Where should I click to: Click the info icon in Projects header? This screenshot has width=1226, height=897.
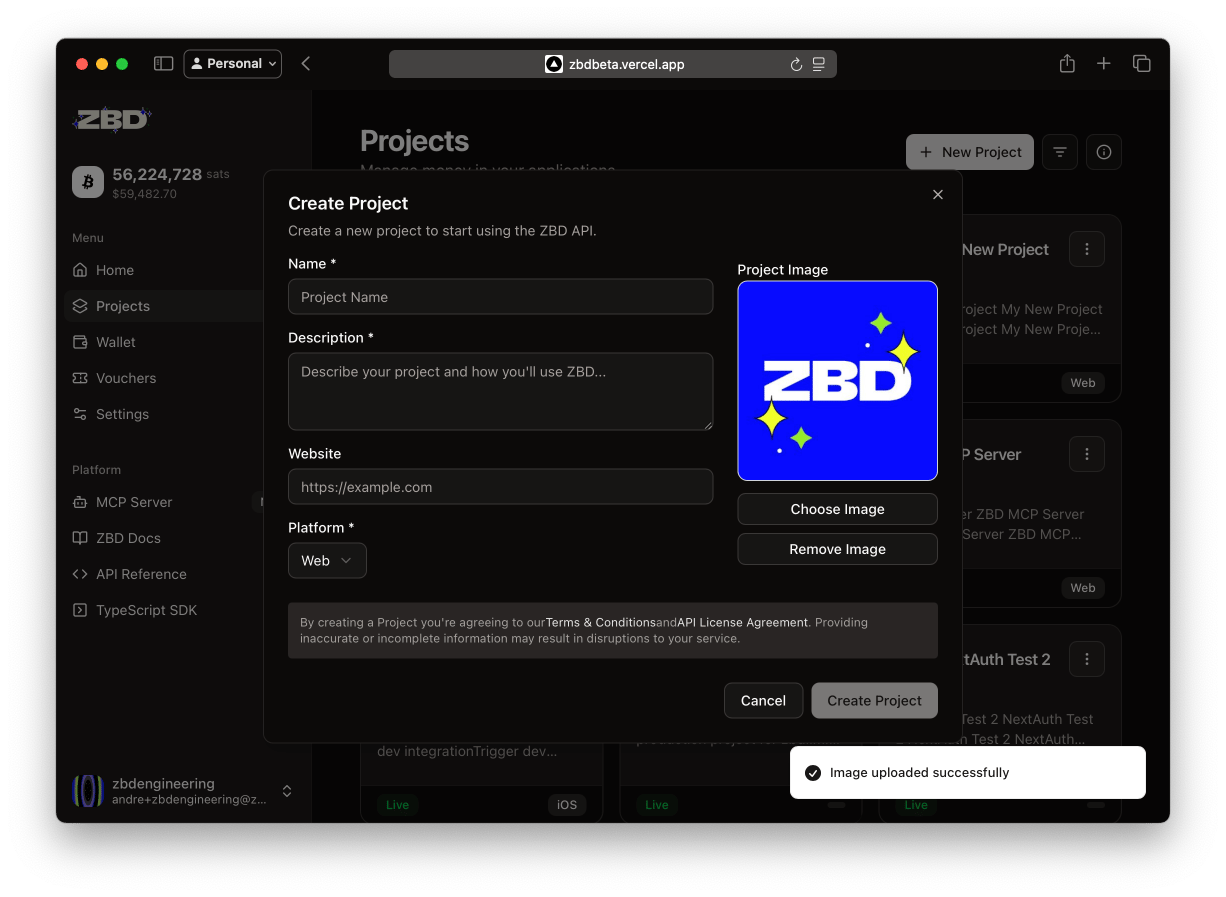click(x=1103, y=152)
